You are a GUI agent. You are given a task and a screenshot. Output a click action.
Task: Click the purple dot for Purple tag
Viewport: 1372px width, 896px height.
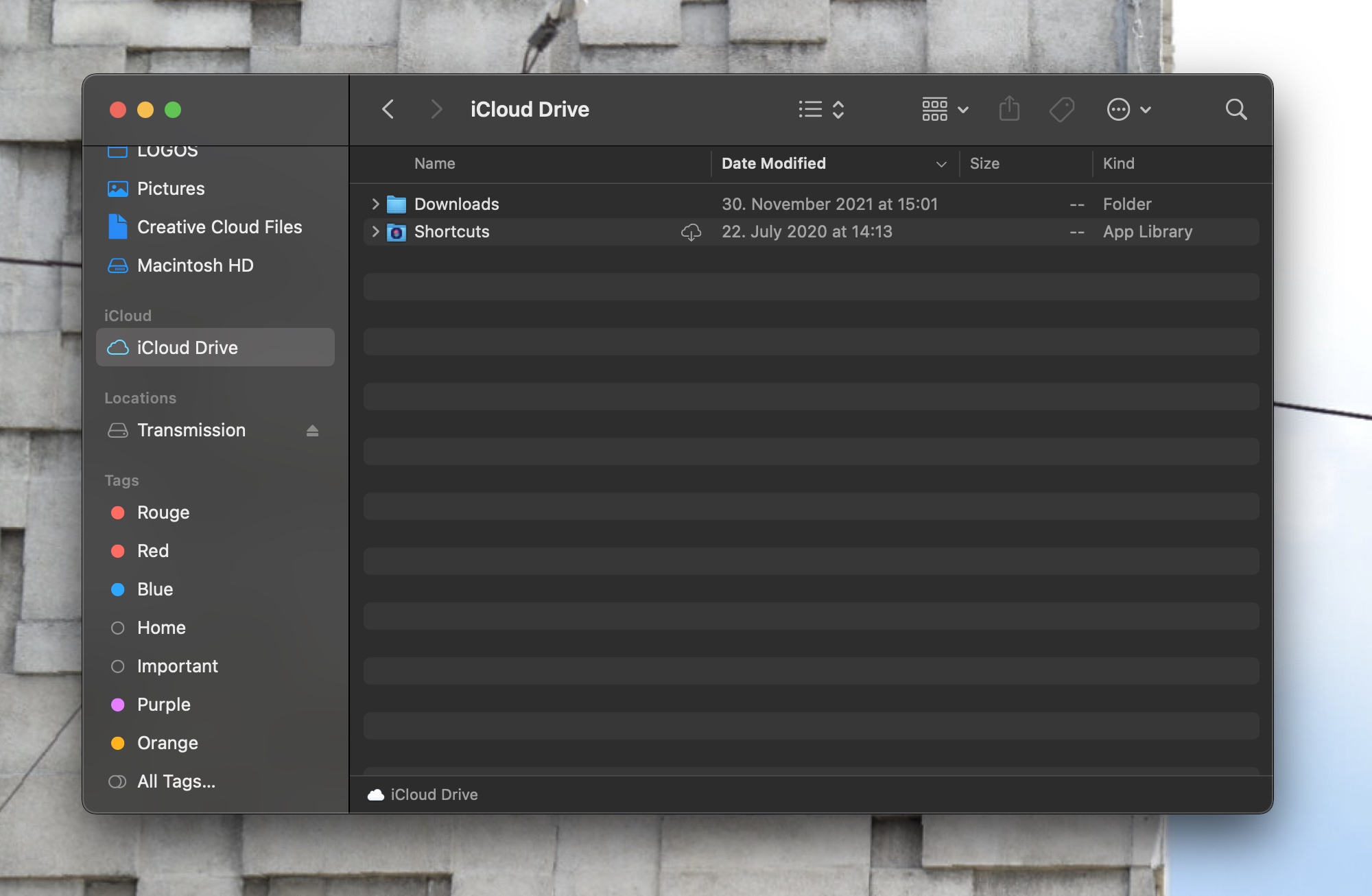118,705
